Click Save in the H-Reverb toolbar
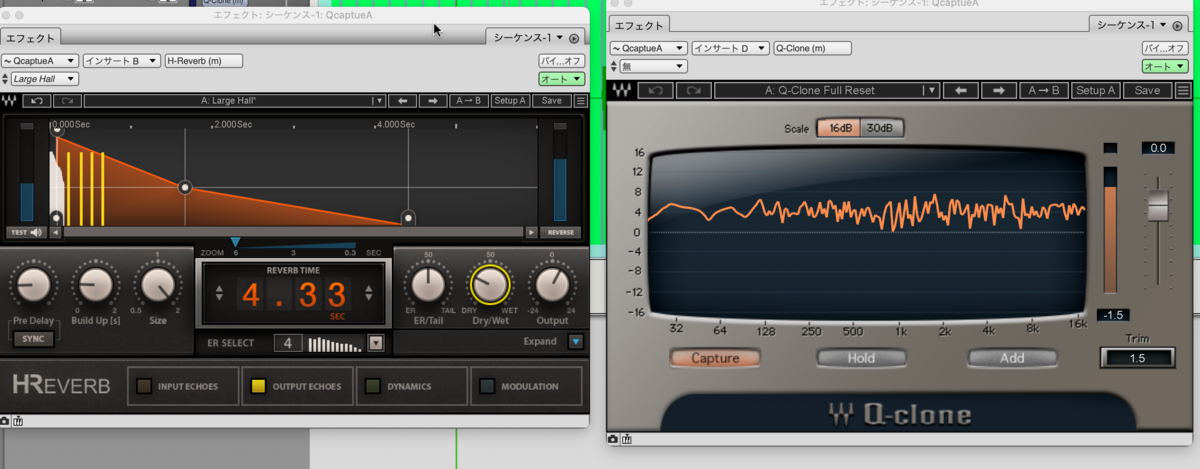The image size is (1200, 469). point(552,101)
